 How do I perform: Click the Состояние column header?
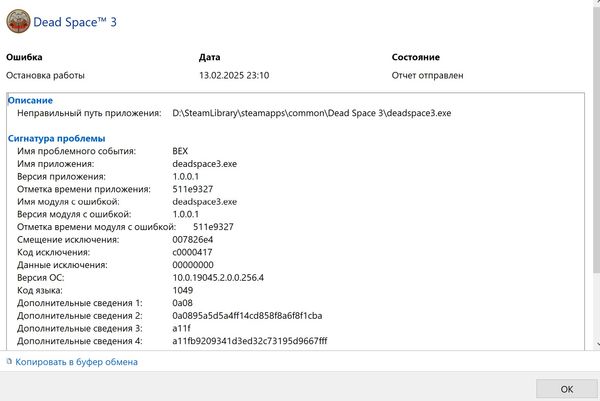tap(416, 57)
